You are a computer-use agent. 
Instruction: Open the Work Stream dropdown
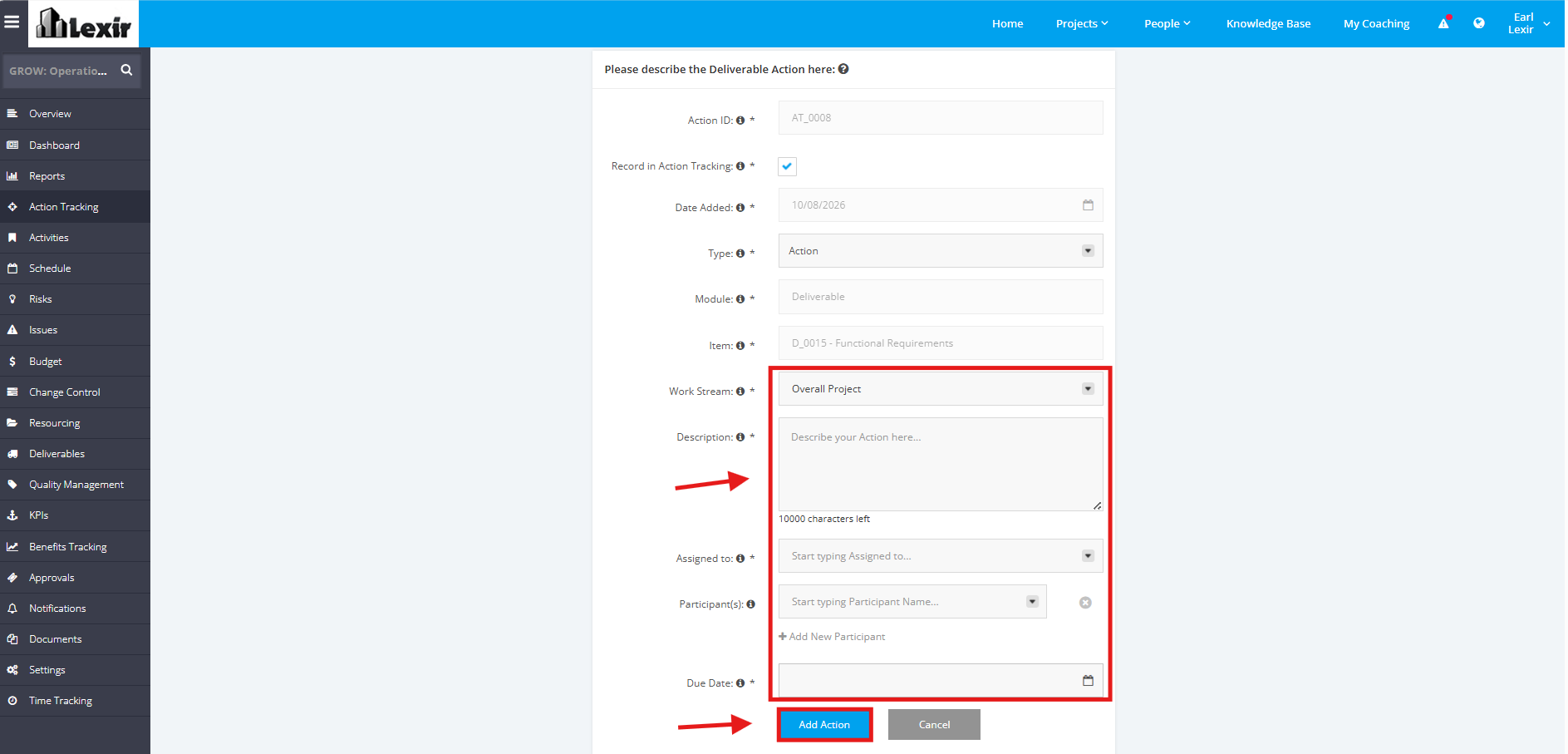tap(941, 389)
